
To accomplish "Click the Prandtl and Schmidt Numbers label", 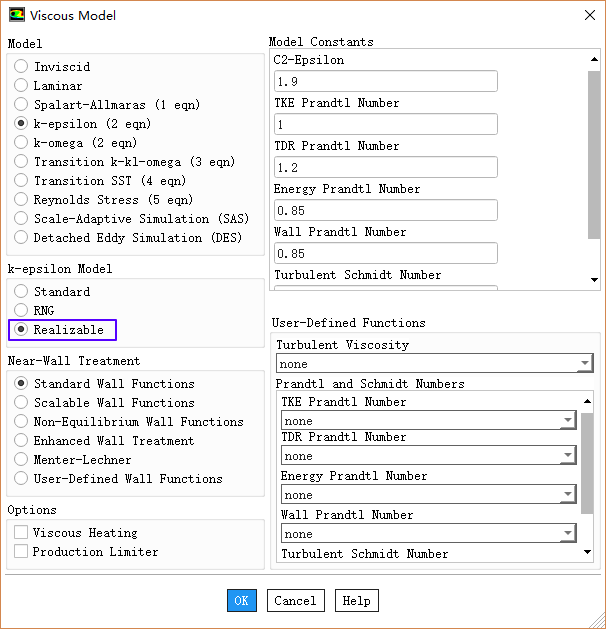I will click(370, 383).
